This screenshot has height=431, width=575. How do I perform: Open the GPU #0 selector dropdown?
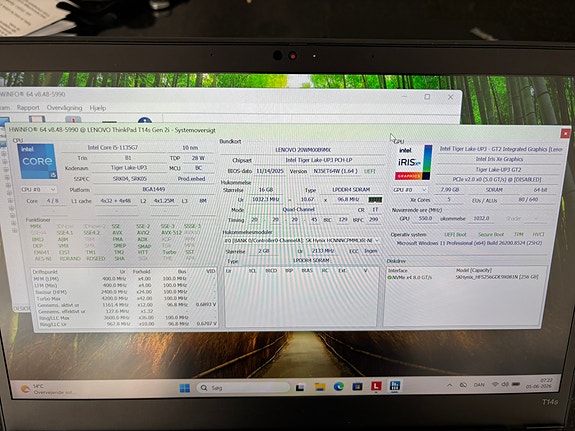click(x=410, y=190)
